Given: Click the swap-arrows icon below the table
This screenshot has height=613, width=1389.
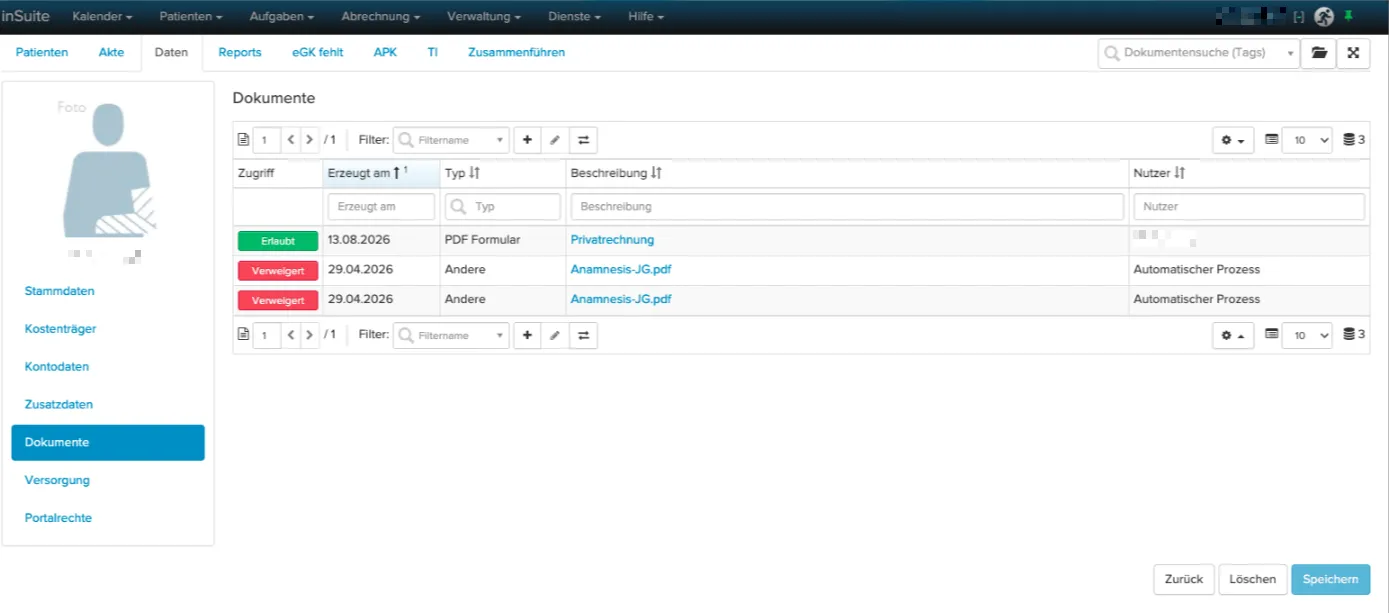Looking at the screenshot, I should coord(583,335).
